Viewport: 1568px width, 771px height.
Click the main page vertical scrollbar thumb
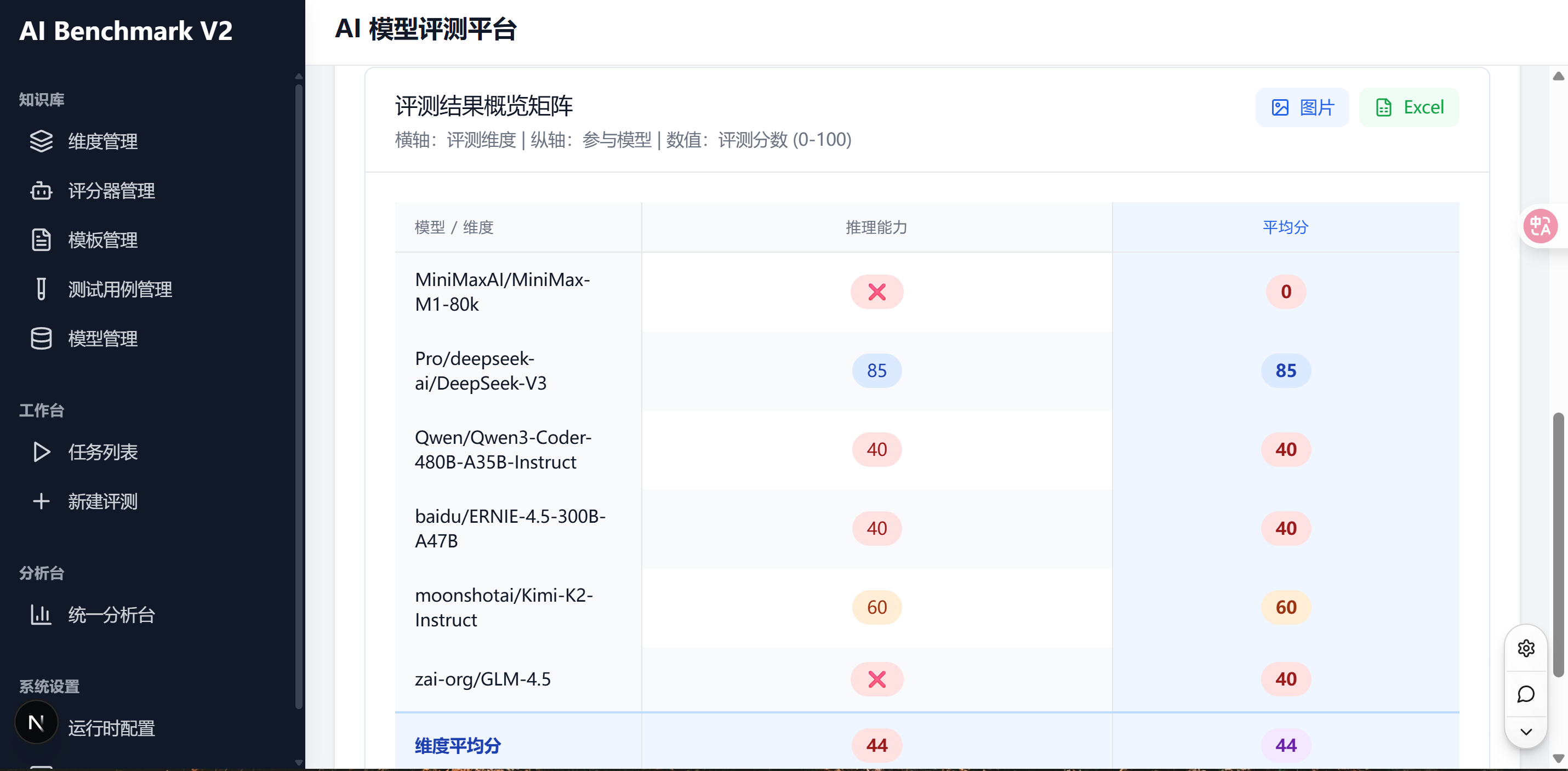pyautogui.click(x=1558, y=545)
